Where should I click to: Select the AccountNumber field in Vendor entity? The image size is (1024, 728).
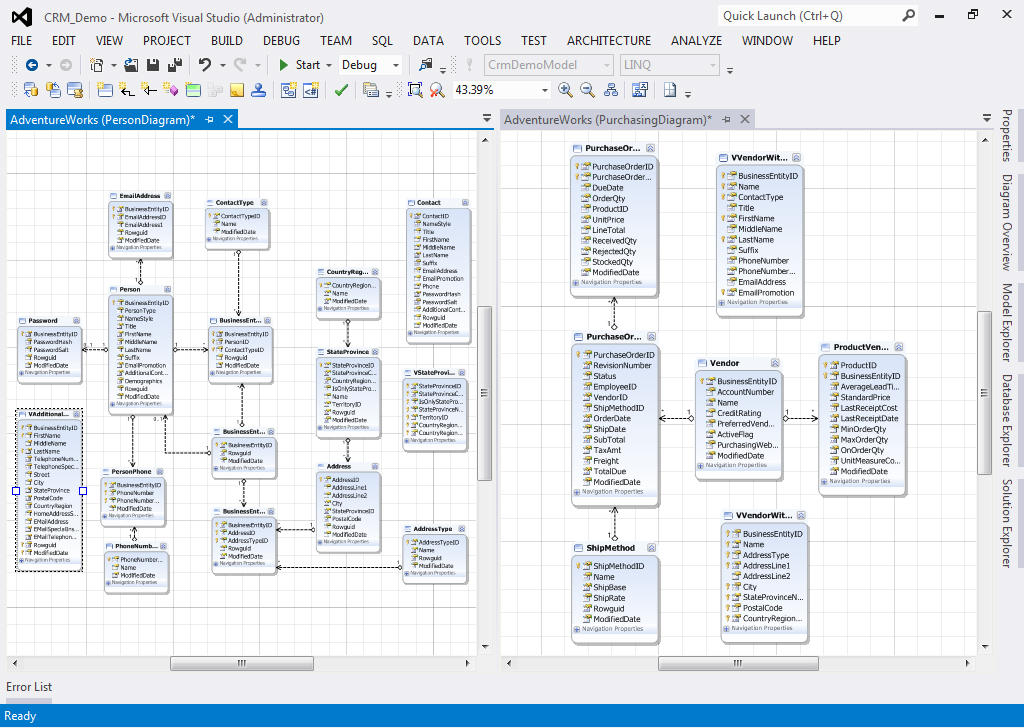(x=745, y=392)
